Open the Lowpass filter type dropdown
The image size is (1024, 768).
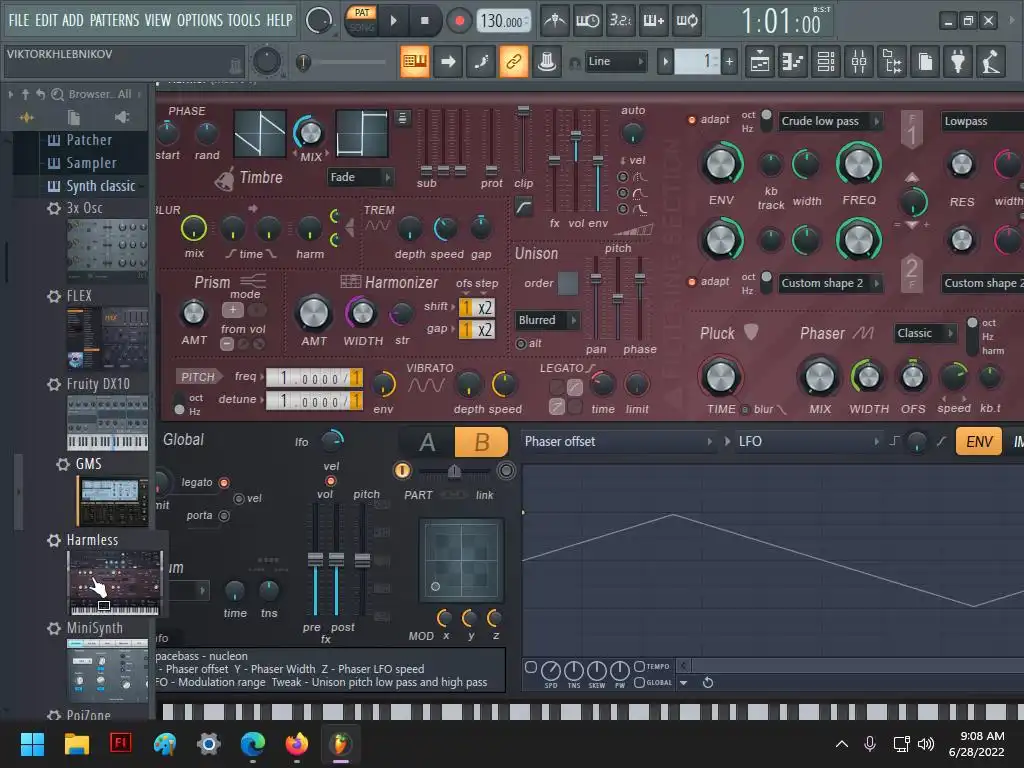point(982,121)
